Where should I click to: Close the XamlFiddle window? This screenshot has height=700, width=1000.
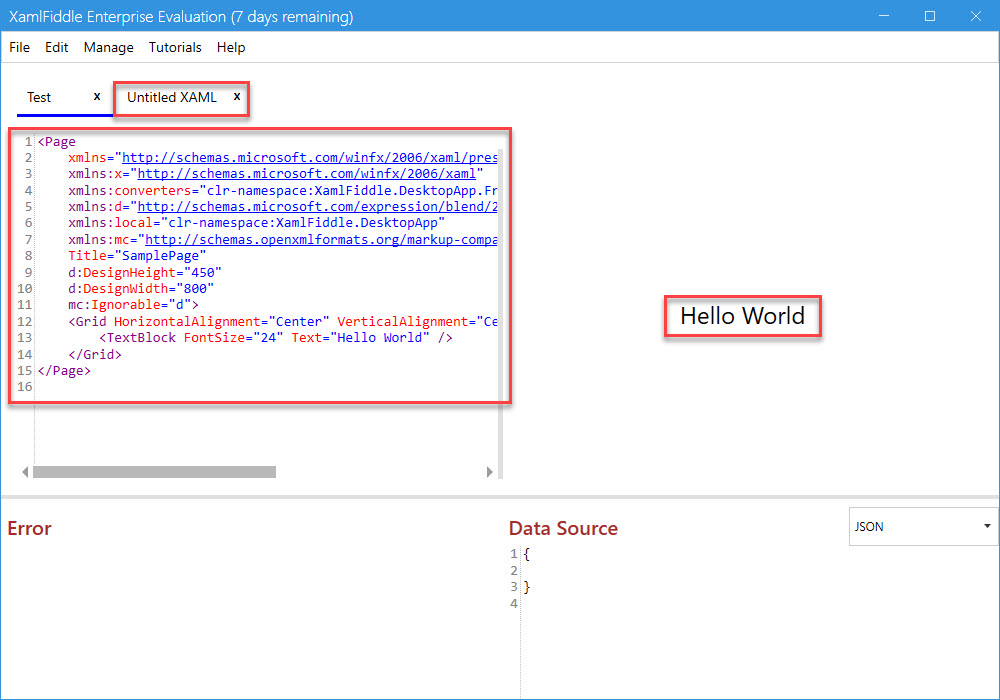976,16
